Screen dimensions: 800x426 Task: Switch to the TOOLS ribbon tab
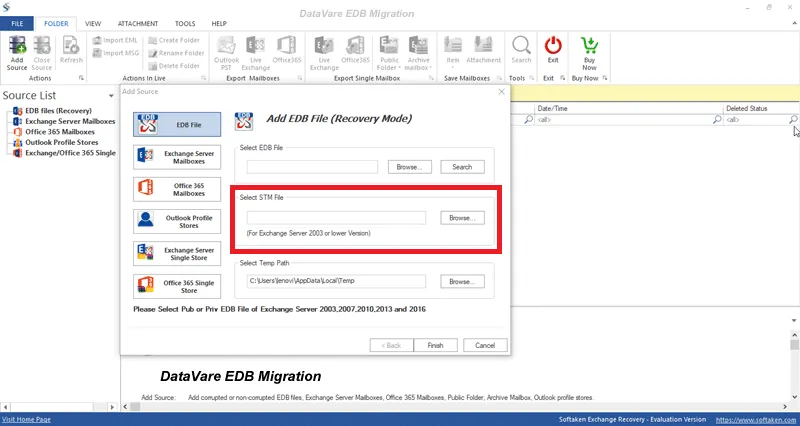coord(185,23)
